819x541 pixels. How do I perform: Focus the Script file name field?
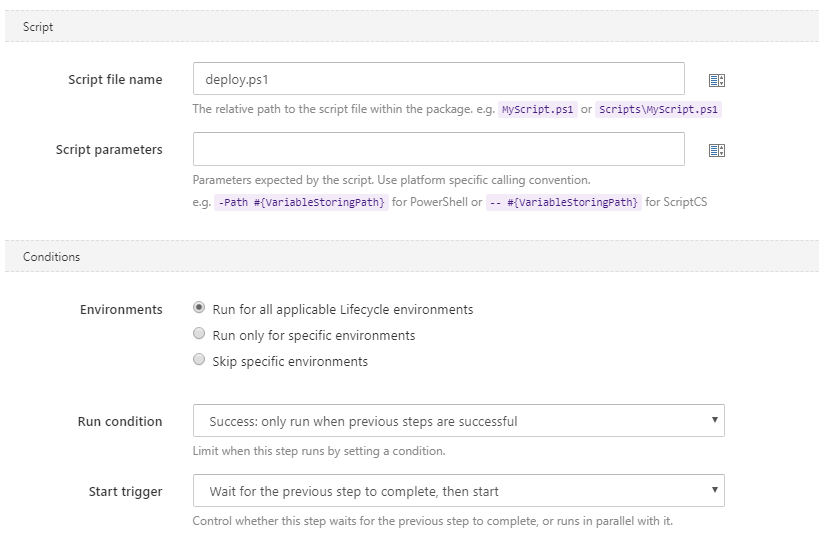point(438,79)
